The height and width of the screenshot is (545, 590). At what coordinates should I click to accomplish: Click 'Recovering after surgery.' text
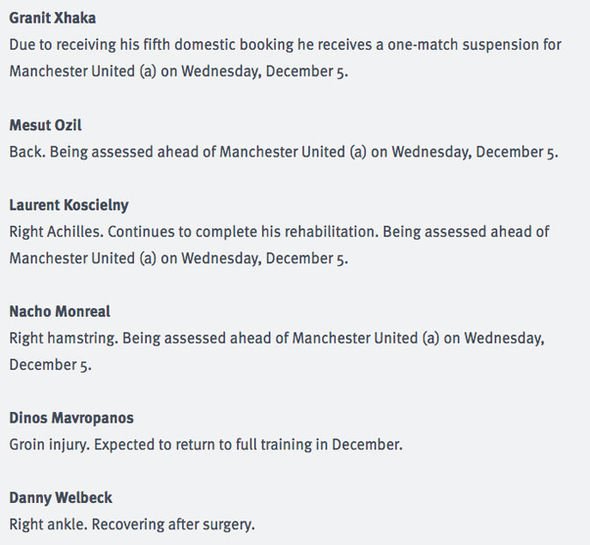coord(173,525)
